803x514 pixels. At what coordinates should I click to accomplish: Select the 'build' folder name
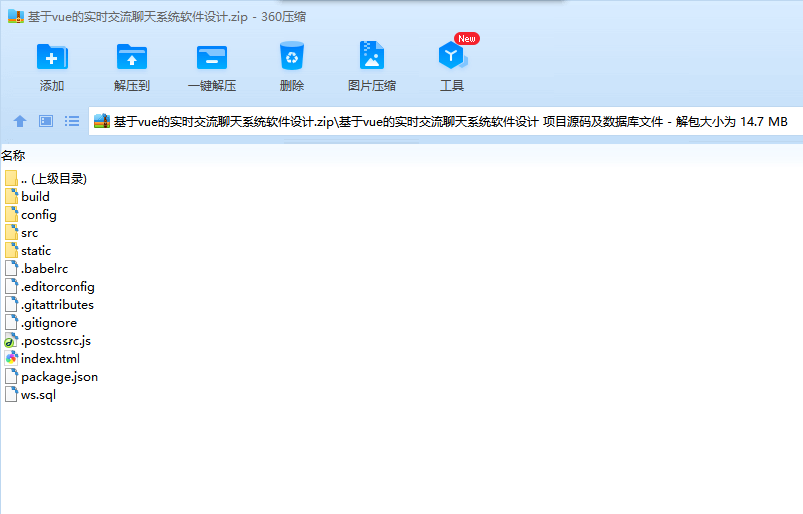click(x=35, y=197)
